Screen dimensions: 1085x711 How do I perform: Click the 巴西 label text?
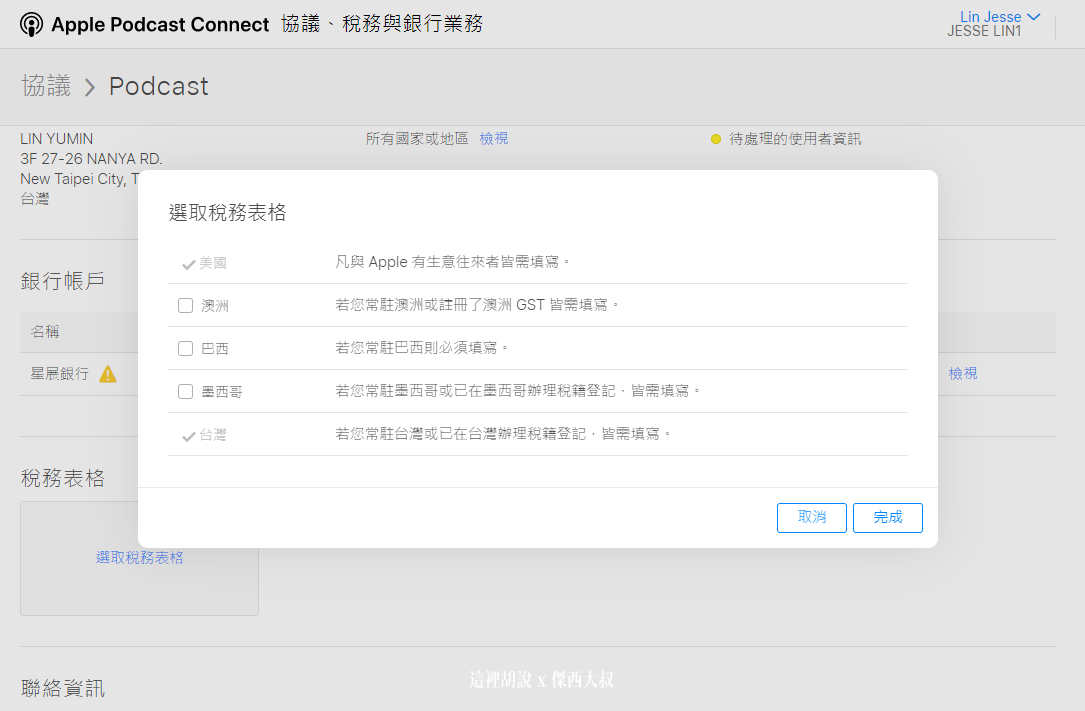click(x=215, y=349)
